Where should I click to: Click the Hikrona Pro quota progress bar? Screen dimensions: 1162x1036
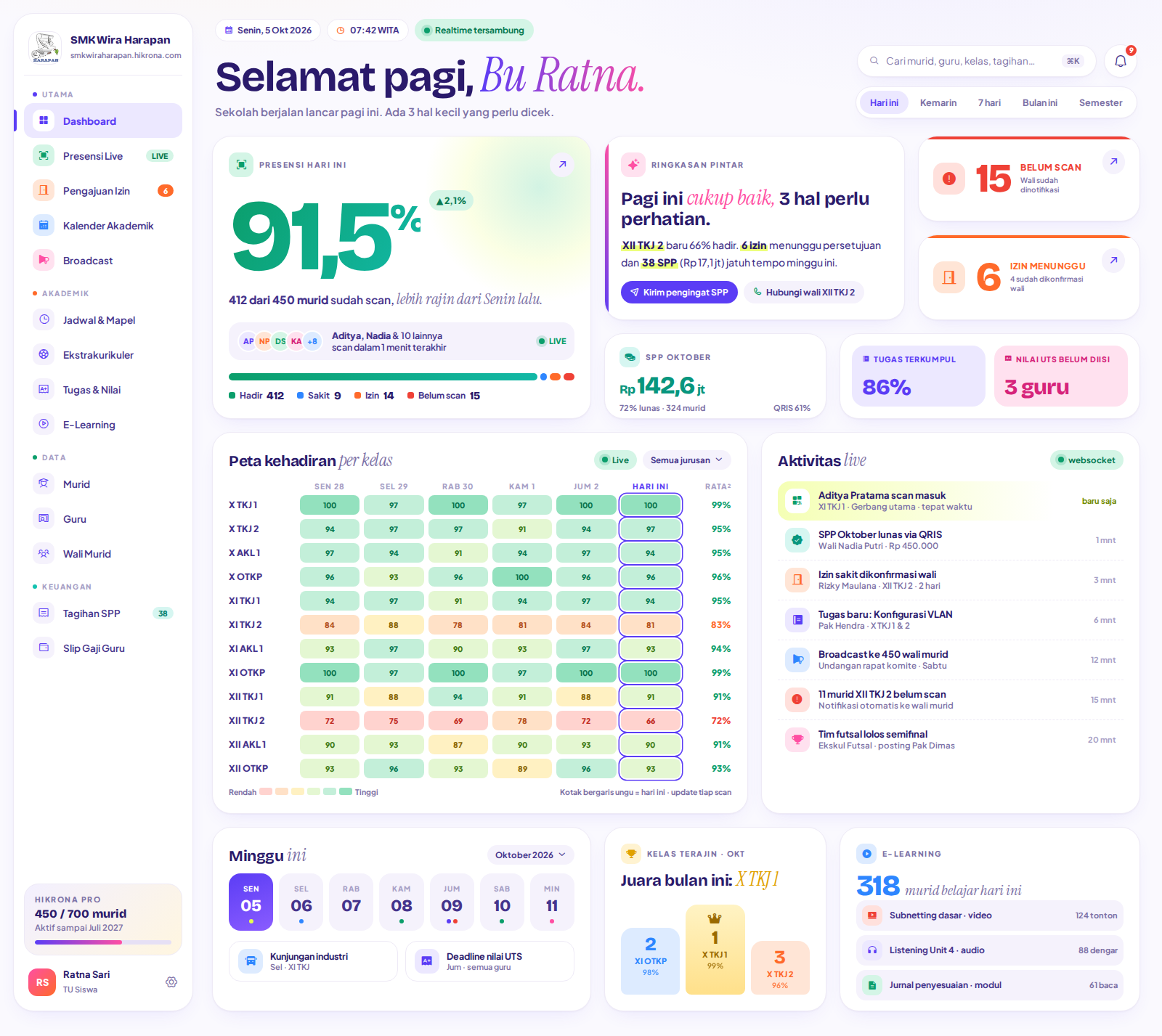[x=103, y=942]
